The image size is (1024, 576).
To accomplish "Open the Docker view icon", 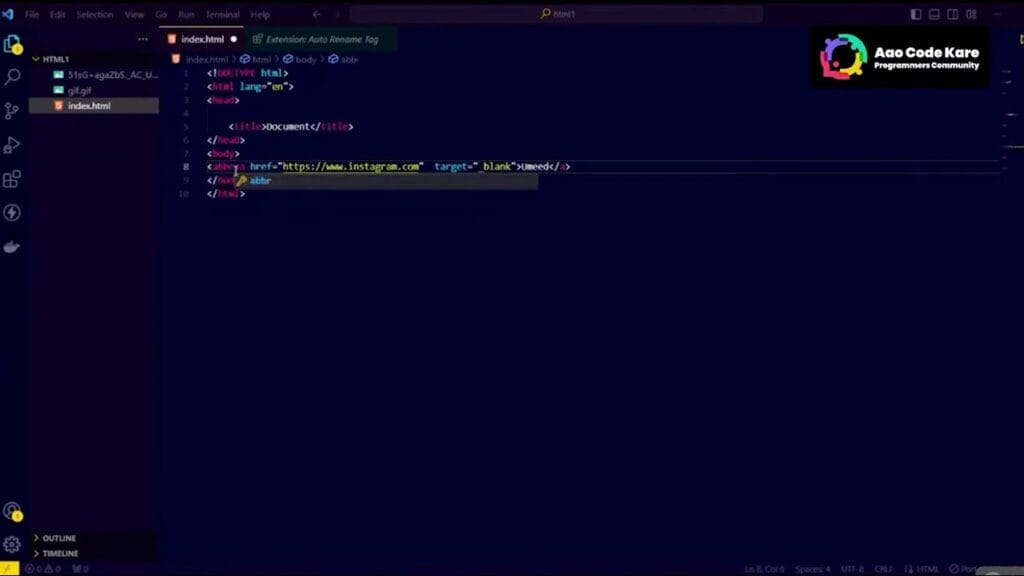I will pos(12,246).
